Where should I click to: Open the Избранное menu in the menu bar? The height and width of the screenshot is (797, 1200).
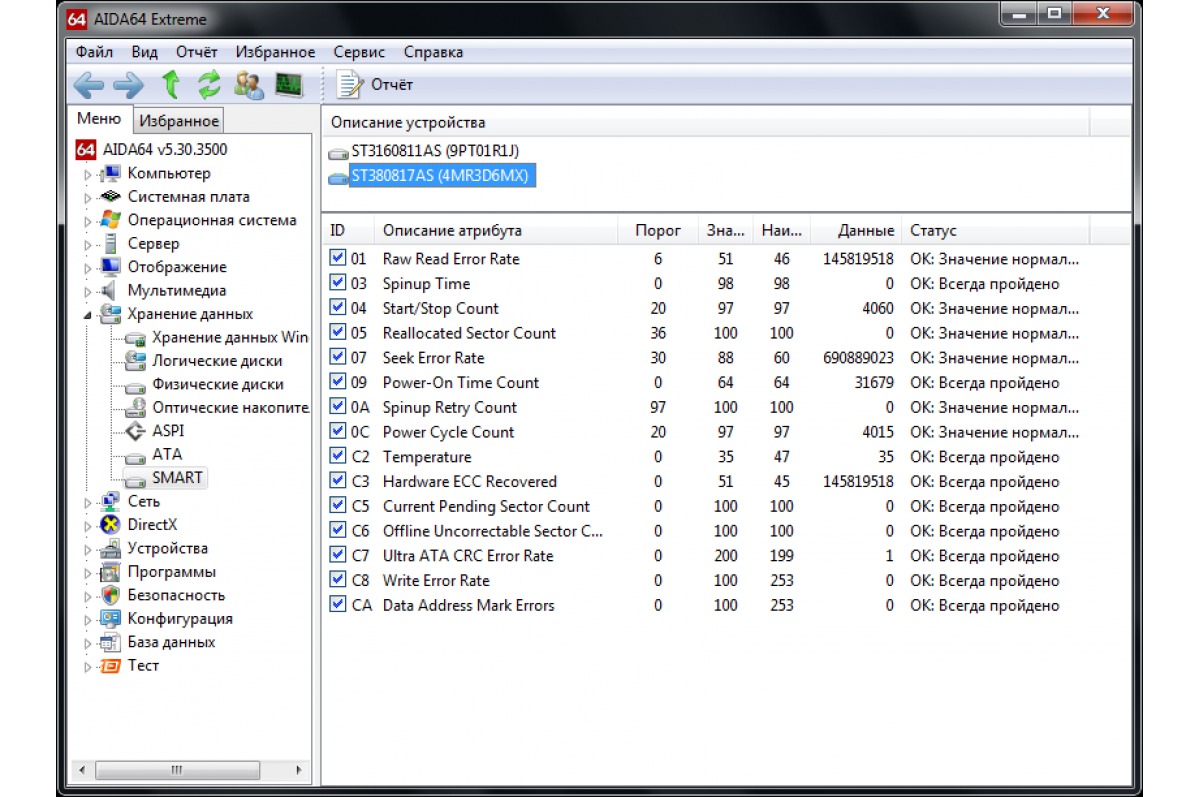click(x=275, y=52)
